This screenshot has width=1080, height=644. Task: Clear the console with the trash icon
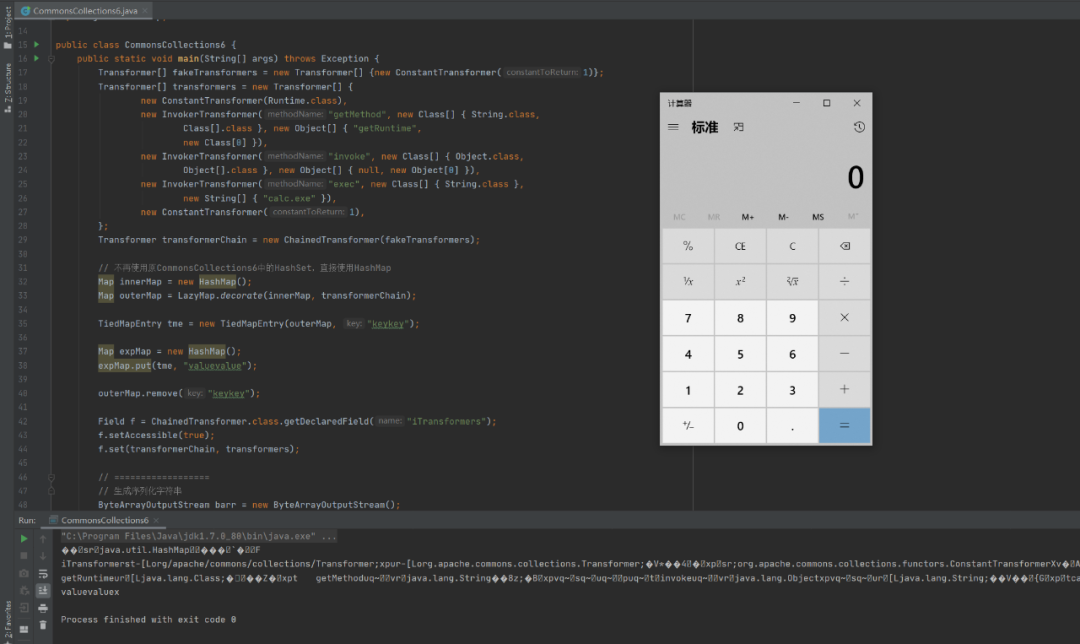pos(43,625)
